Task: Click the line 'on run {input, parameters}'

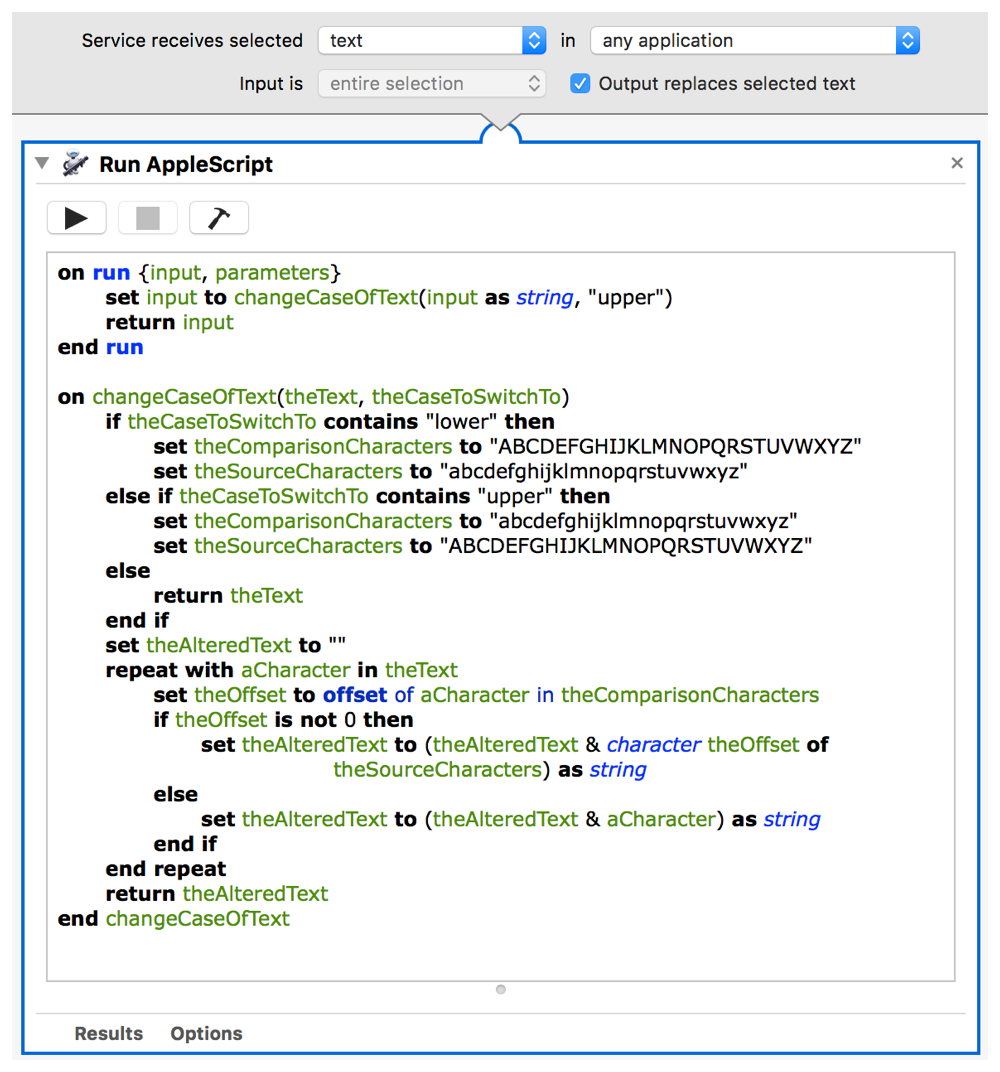Action: [x=199, y=273]
